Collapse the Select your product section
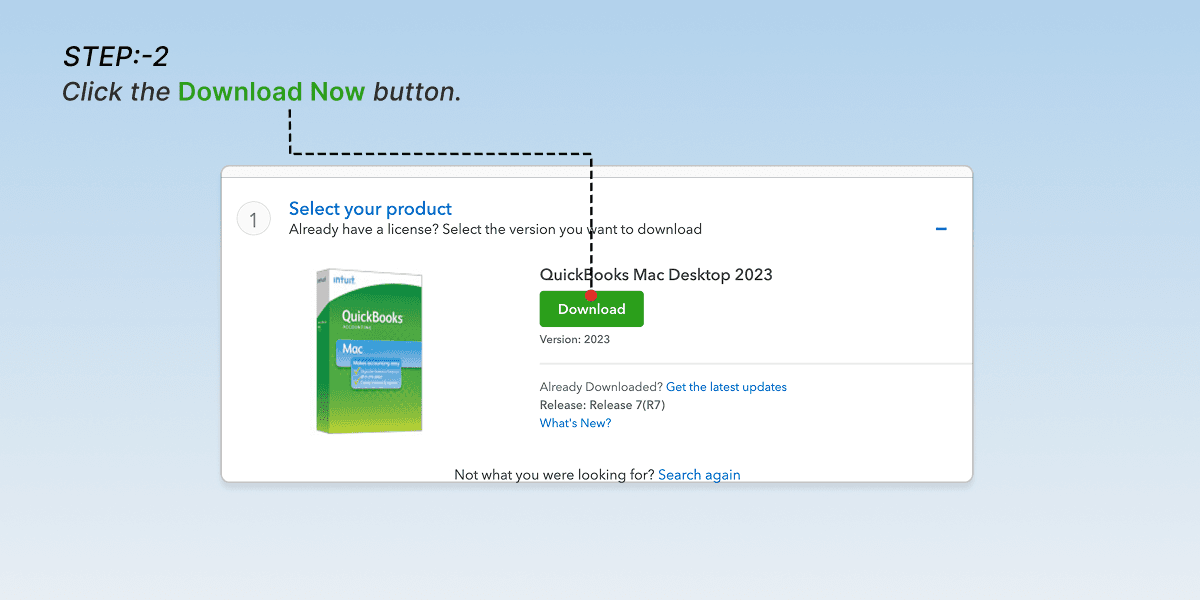This screenshot has height=600, width=1200. (x=941, y=228)
